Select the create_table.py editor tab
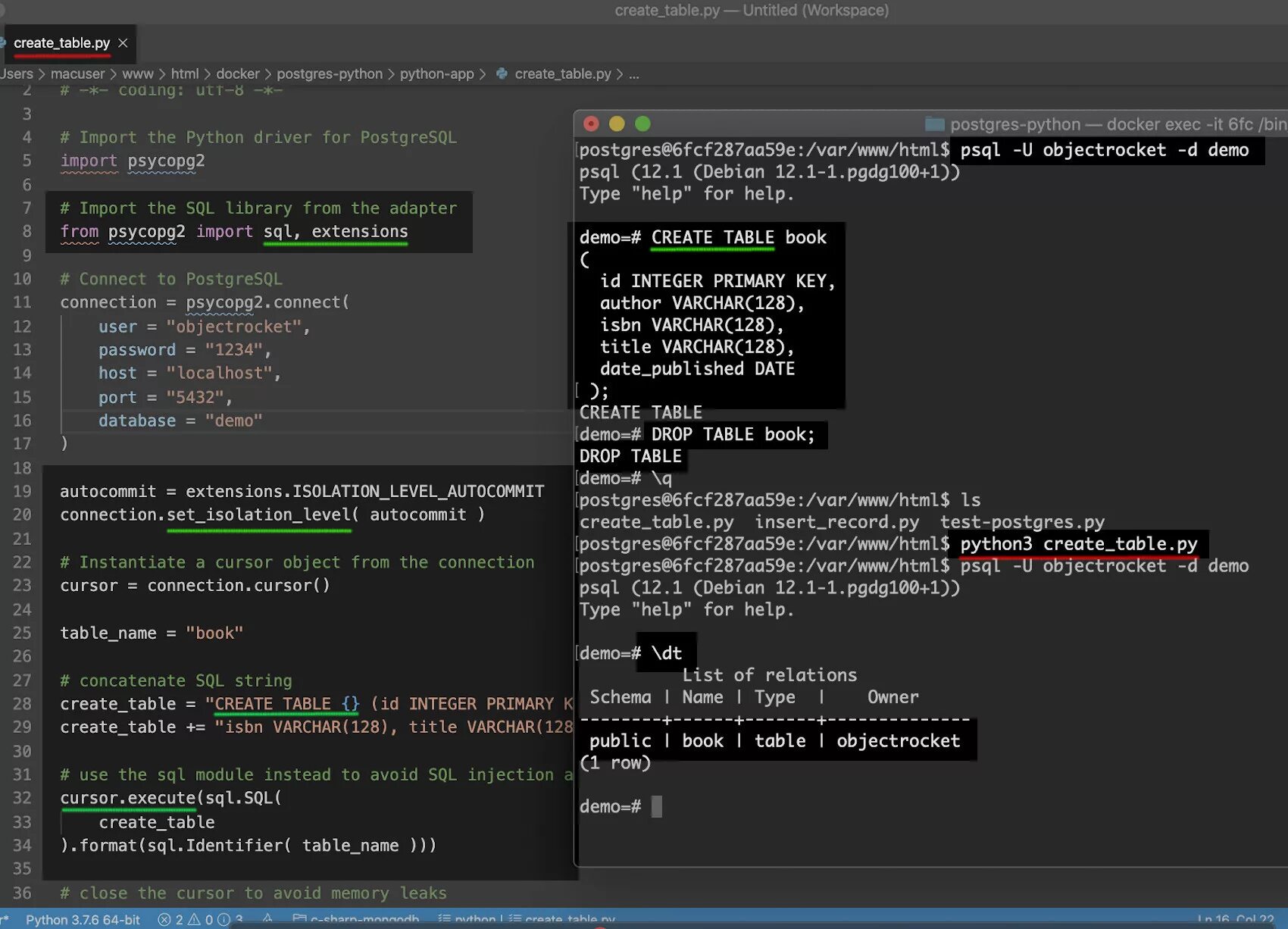 pos(61,43)
